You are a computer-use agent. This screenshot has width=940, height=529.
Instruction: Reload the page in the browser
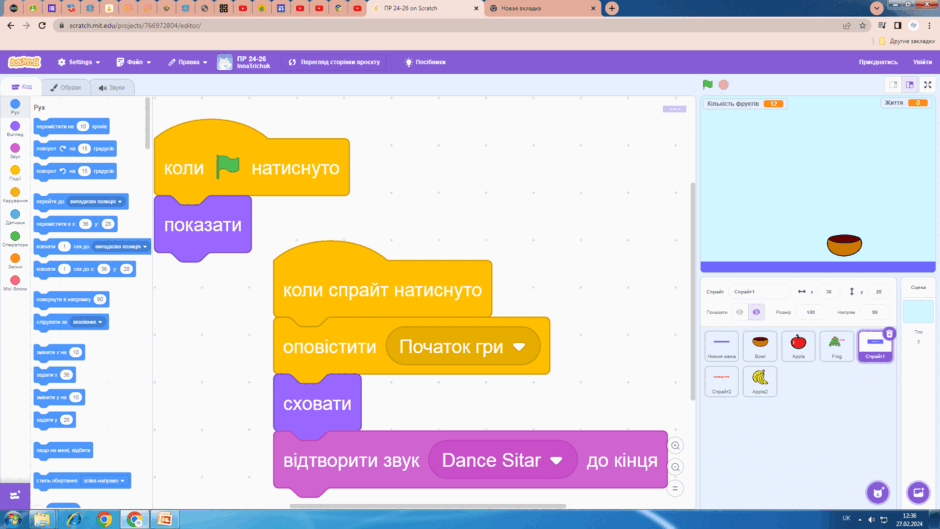(42, 25)
